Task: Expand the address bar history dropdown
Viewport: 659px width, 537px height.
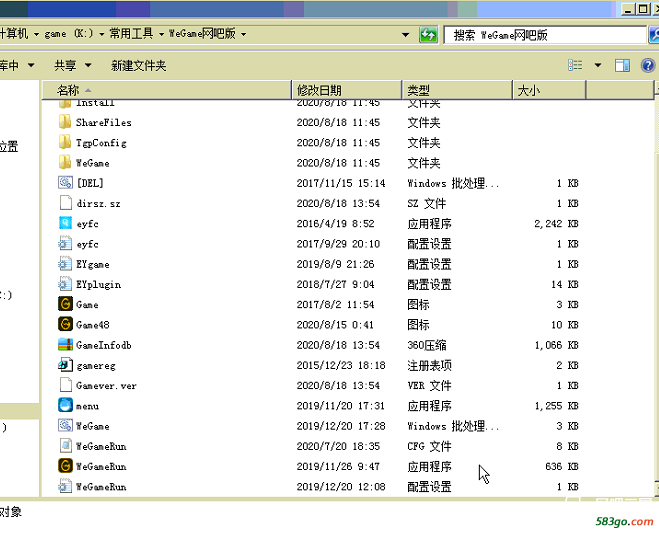Action: click(x=406, y=34)
